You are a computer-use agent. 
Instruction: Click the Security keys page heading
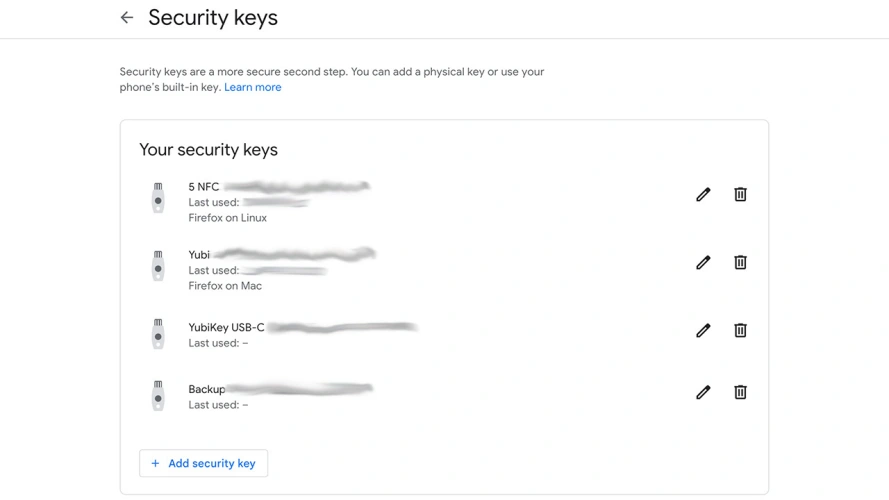pos(213,18)
